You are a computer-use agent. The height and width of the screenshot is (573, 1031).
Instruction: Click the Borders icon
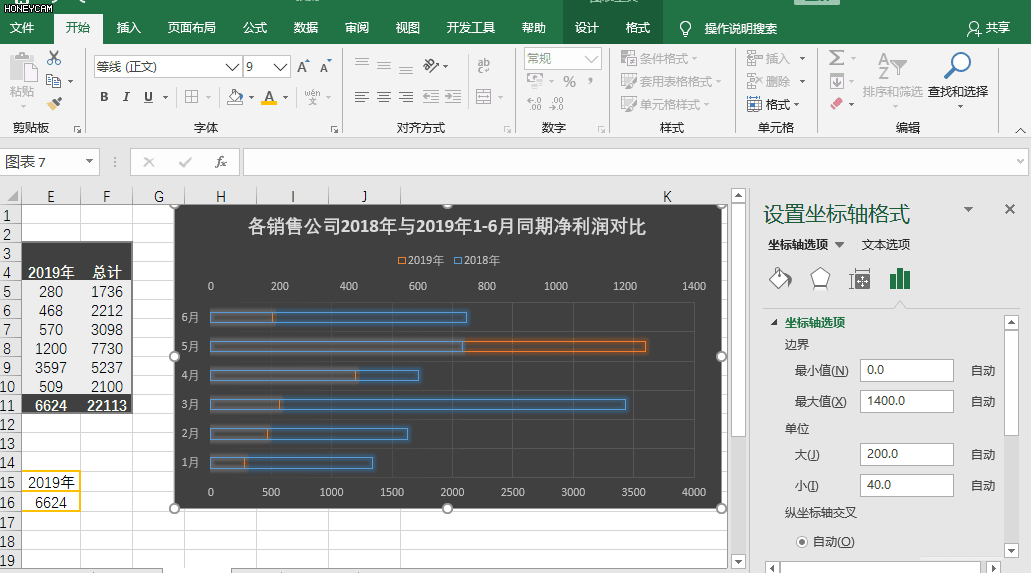(191, 97)
